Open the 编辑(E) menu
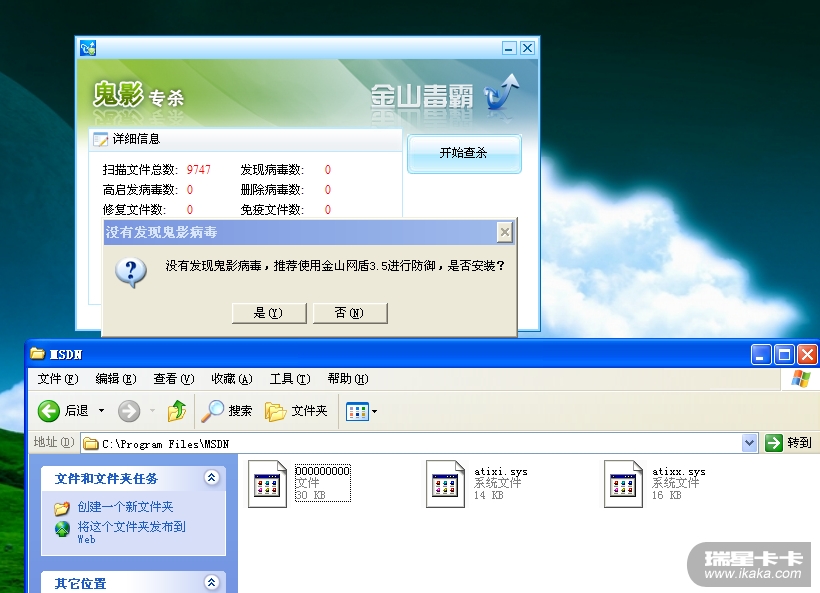820x593 pixels. point(116,379)
